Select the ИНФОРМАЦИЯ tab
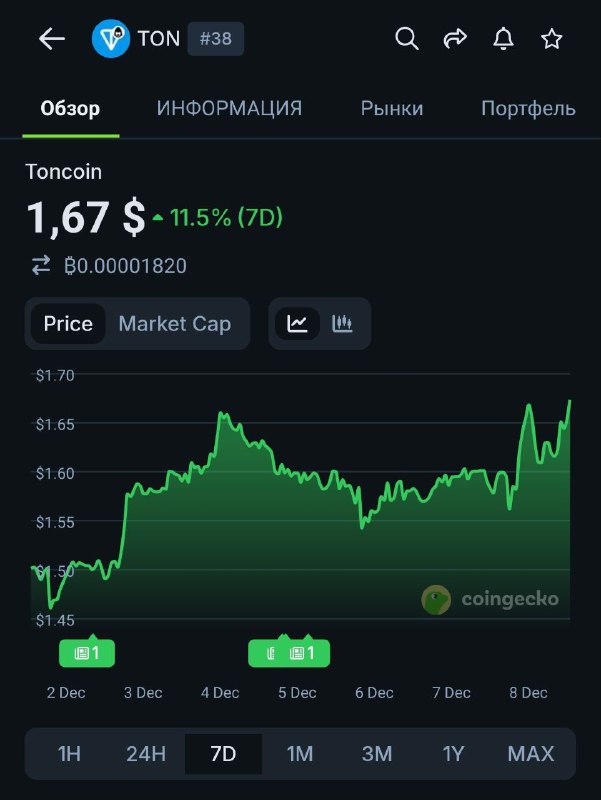 (x=228, y=108)
